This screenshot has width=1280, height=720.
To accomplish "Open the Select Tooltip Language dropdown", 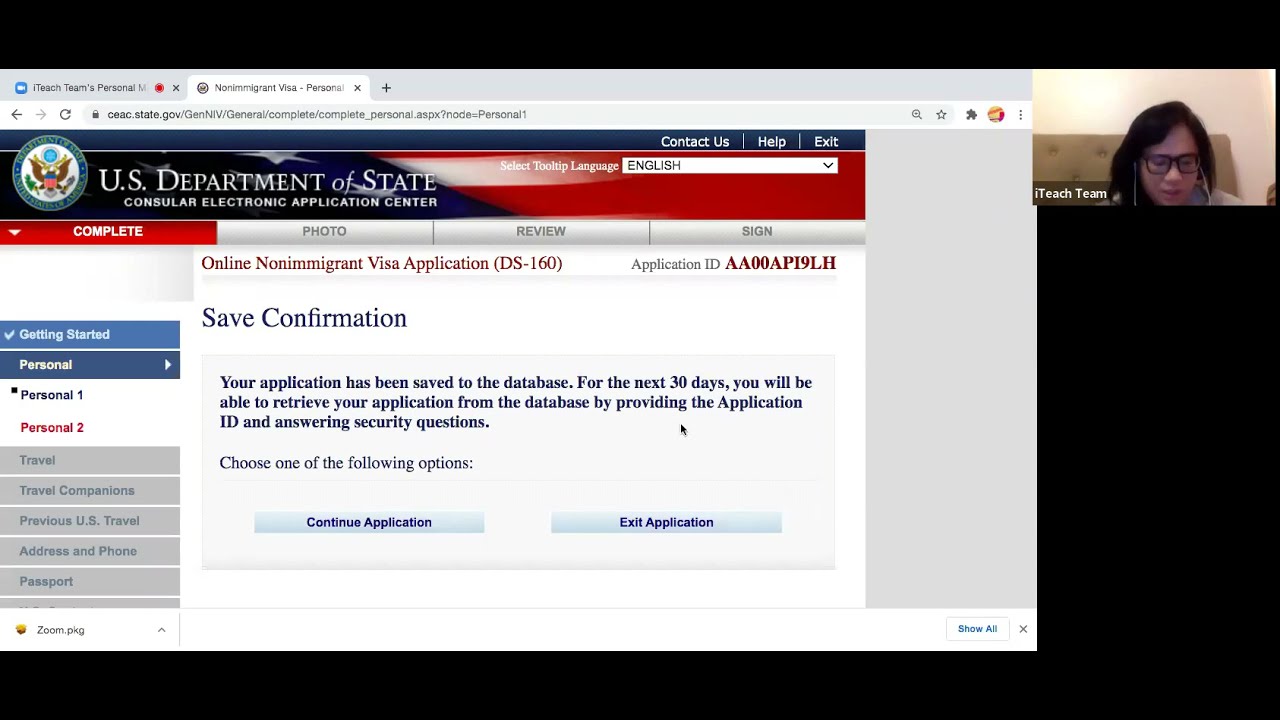I will point(730,165).
